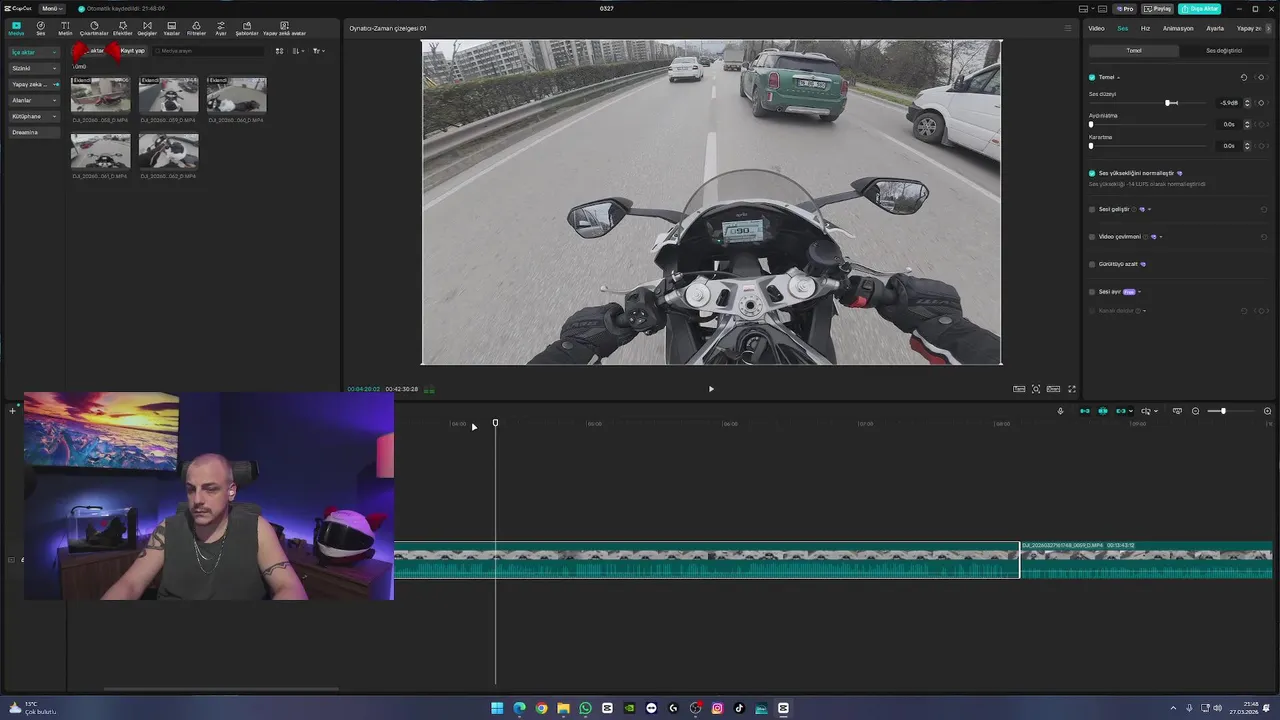Click the microphone voice-over record icon
Image resolution: width=1280 pixels, height=720 pixels.
click(1060, 411)
